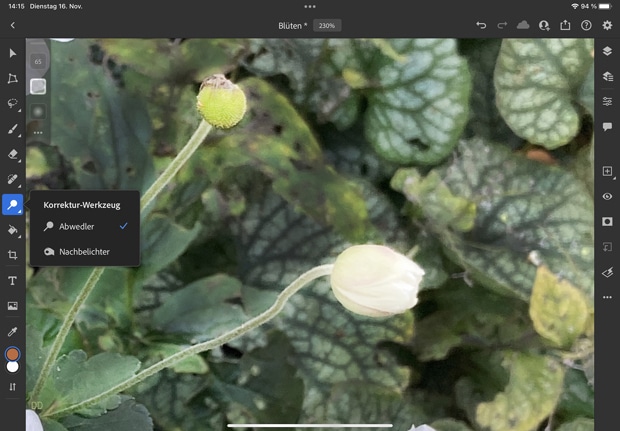Select the Crop tool
The width and height of the screenshot is (620, 431).
point(13,255)
